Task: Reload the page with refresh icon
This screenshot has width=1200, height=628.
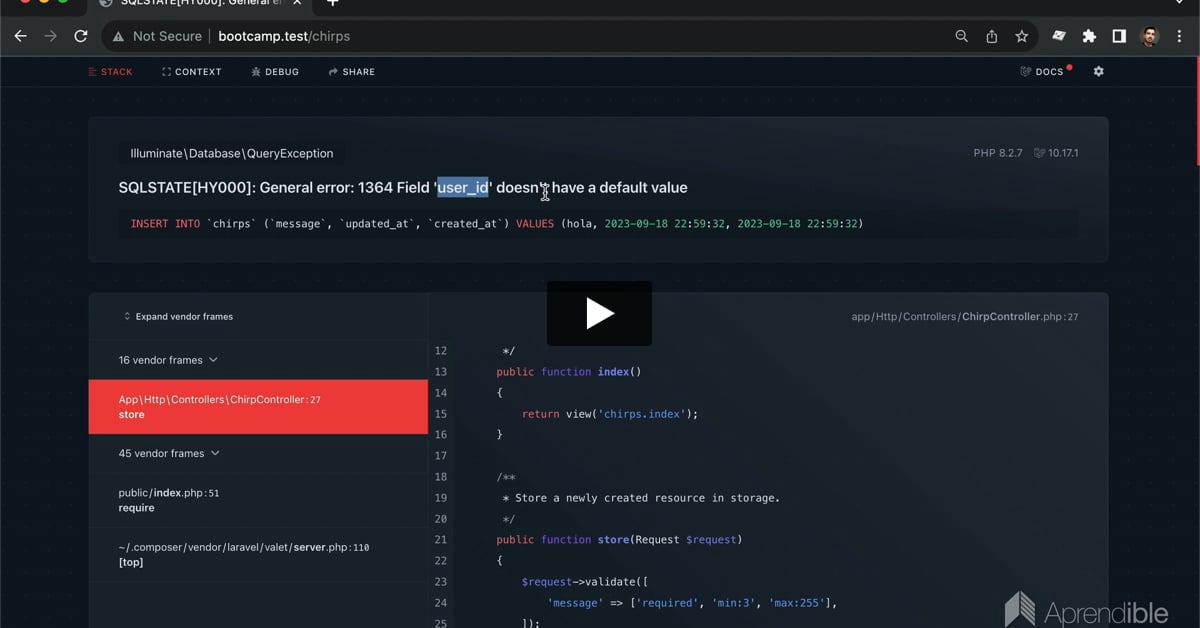Action: coord(81,36)
